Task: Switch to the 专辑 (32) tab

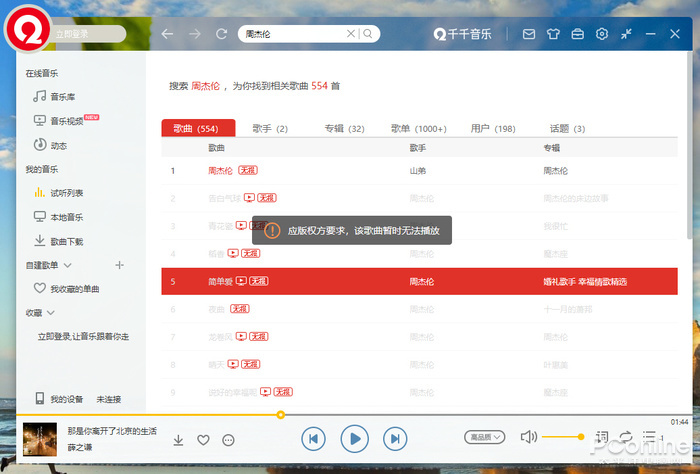Action: coord(344,129)
